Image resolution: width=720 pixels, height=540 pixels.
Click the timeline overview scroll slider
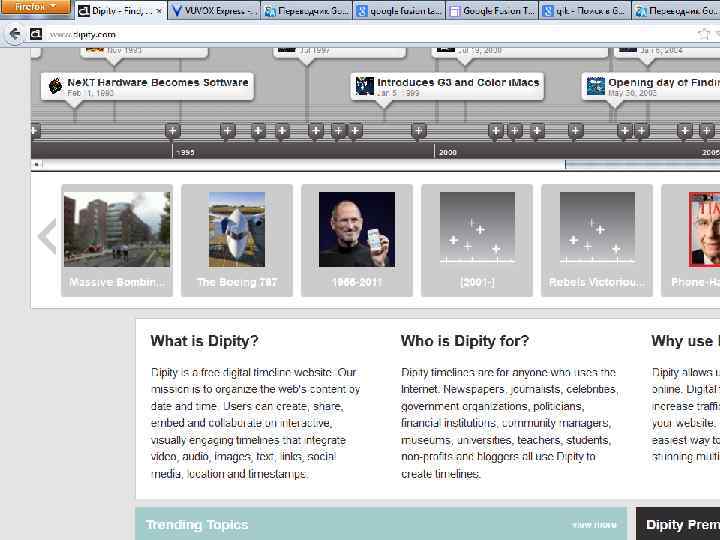pyautogui.click(x=642, y=164)
